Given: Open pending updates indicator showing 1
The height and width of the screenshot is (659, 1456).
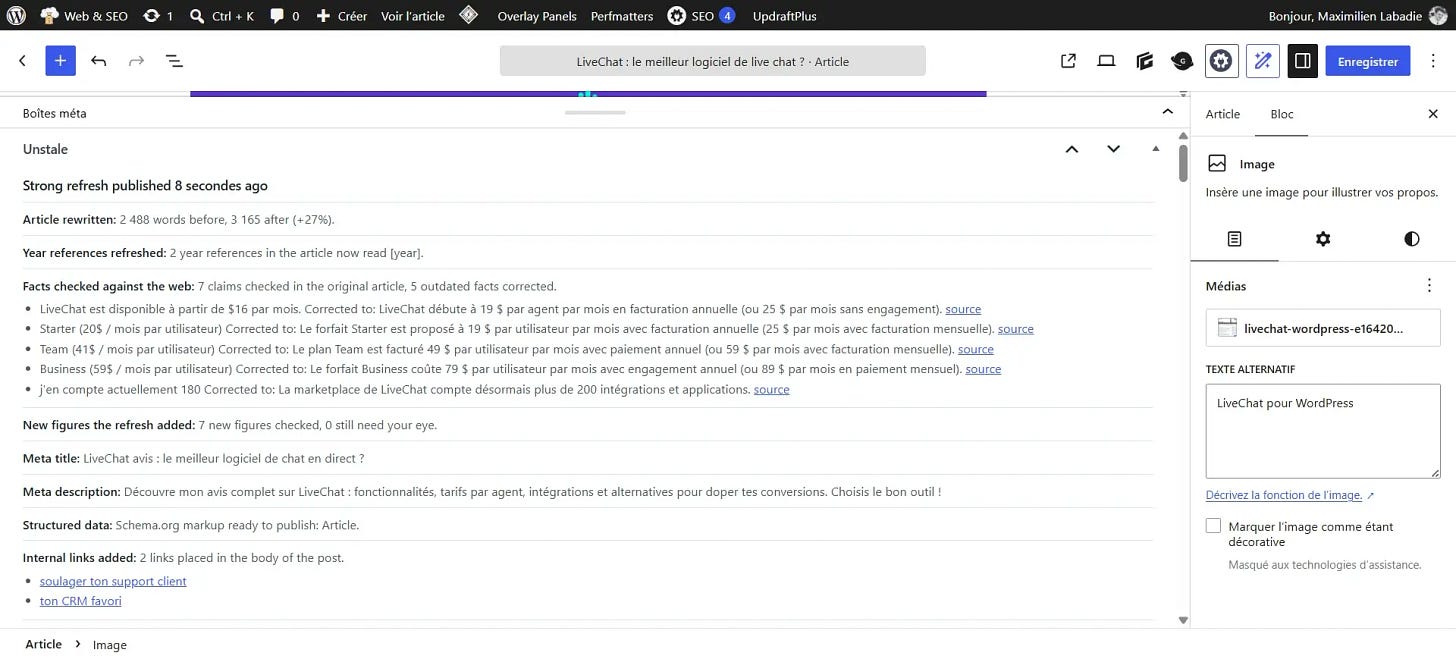Looking at the screenshot, I should coord(158,15).
